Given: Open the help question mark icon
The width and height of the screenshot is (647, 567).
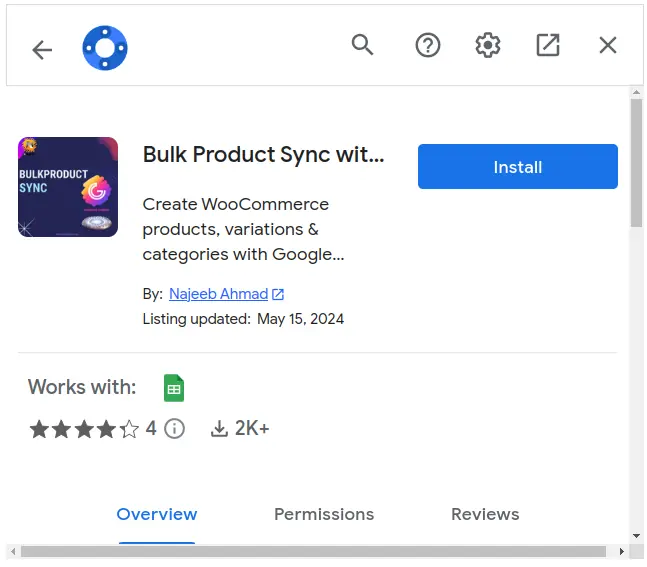Looking at the screenshot, I should coord(427,45).
